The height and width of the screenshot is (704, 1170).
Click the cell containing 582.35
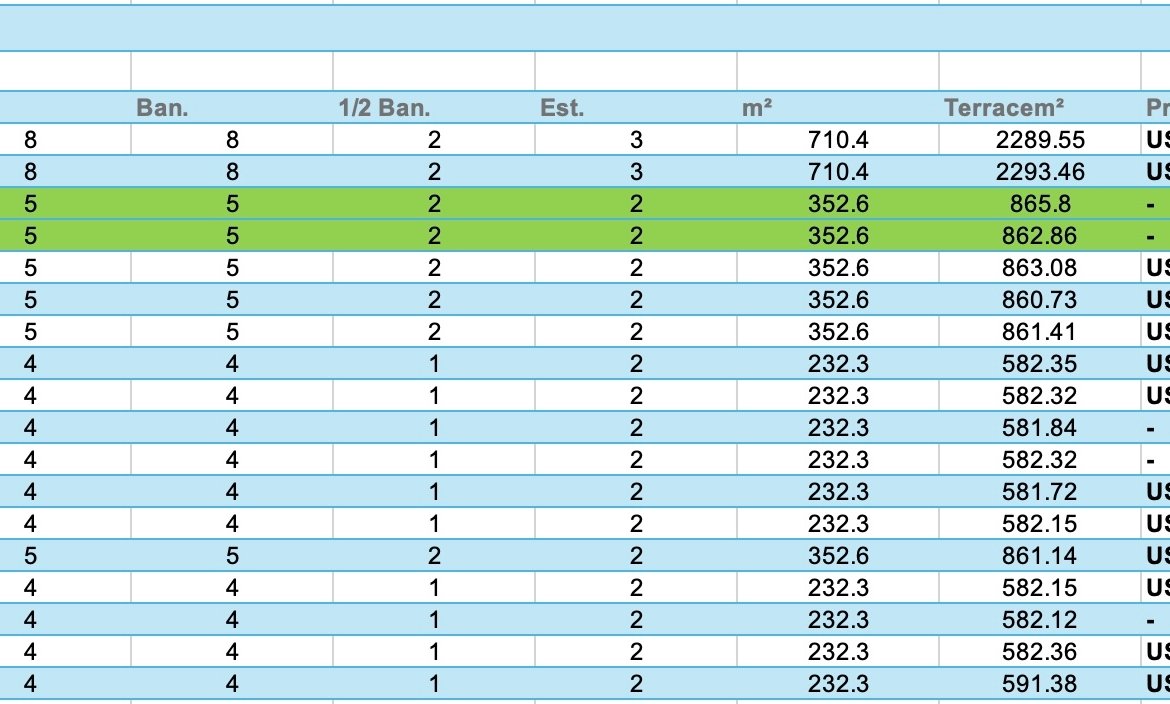[x=1040, y=364]
